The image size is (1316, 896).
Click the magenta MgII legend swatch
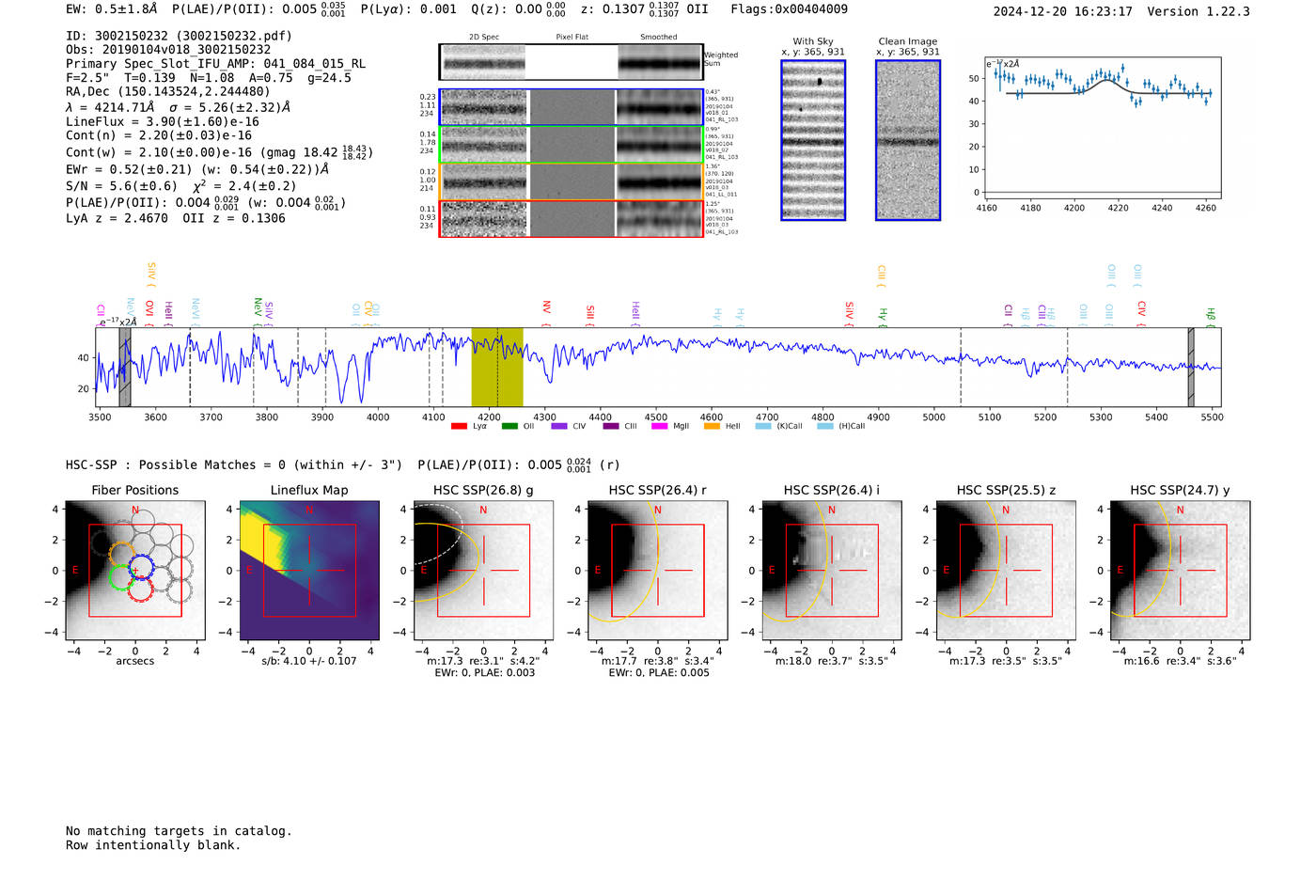point(659,427)
